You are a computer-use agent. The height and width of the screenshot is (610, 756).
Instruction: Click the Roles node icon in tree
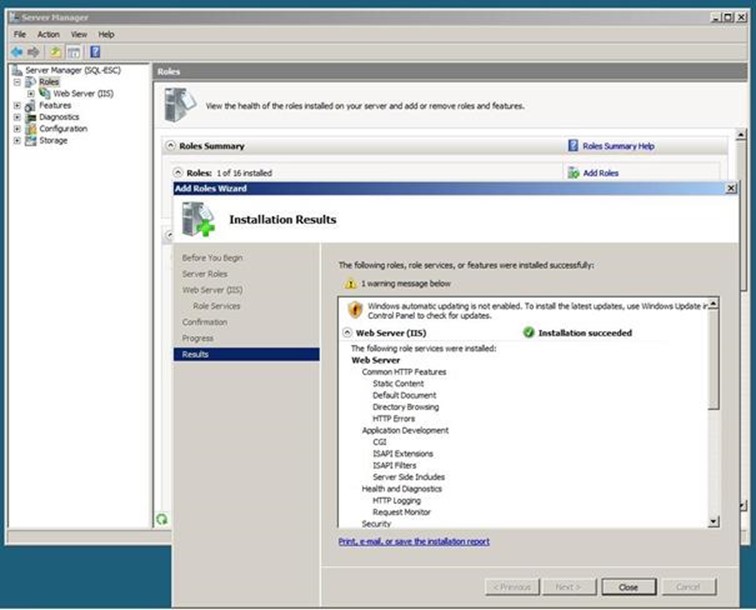pyautogui.click(x=30, y=81)
